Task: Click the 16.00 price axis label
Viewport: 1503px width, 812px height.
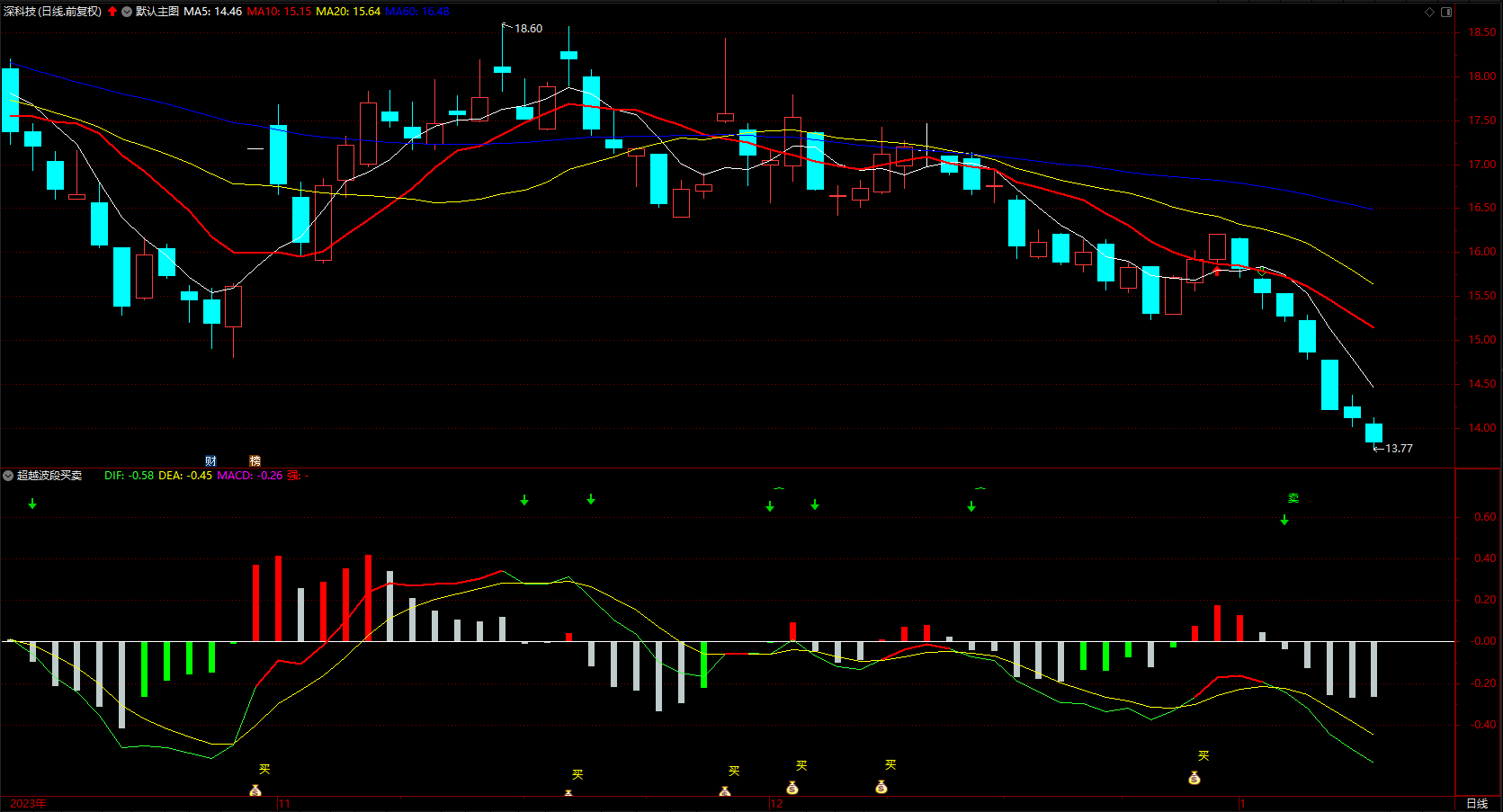Action: tap(1482, 252)
